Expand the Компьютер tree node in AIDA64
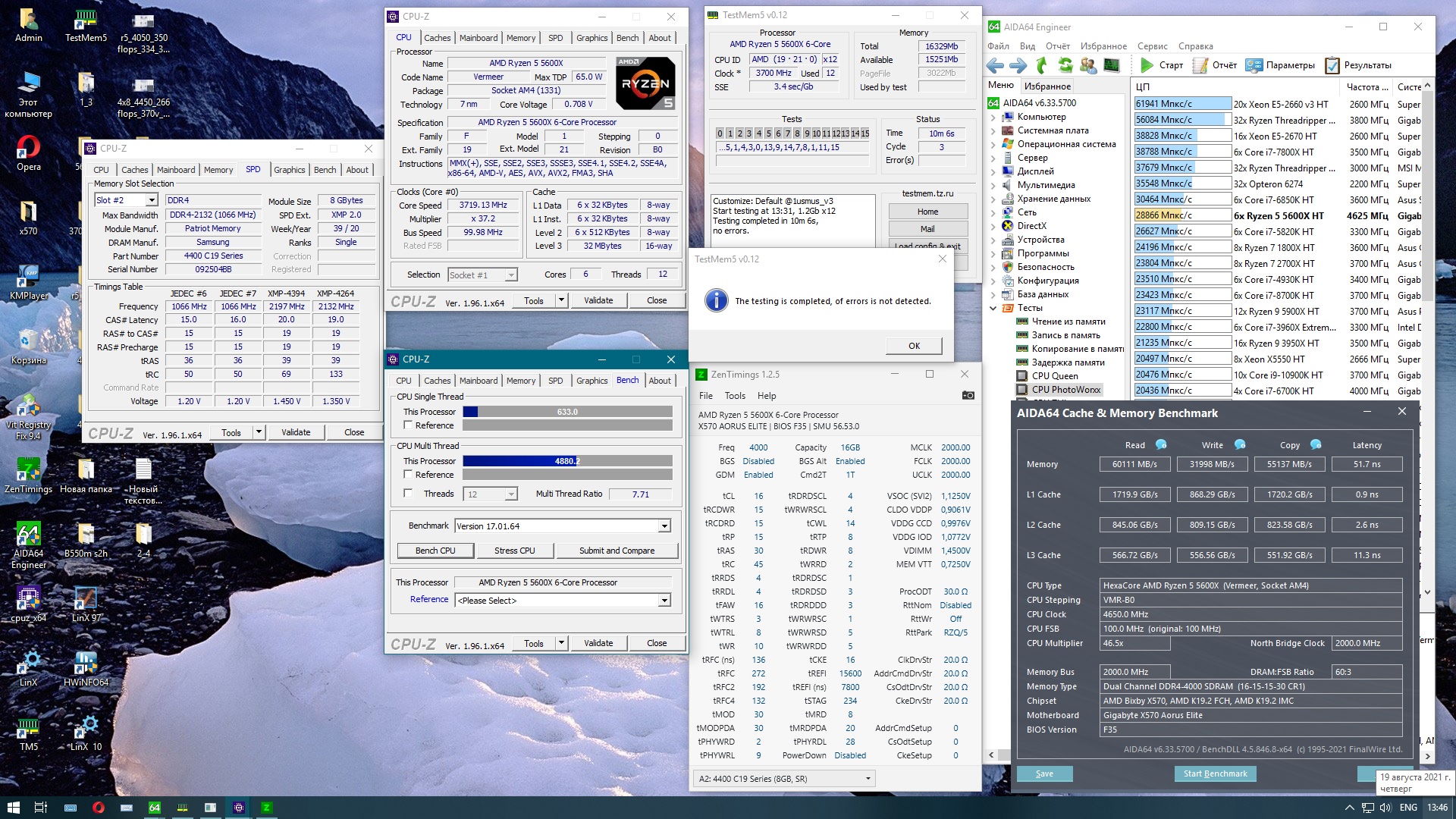 pyautogui.click(x=993, y=118)
